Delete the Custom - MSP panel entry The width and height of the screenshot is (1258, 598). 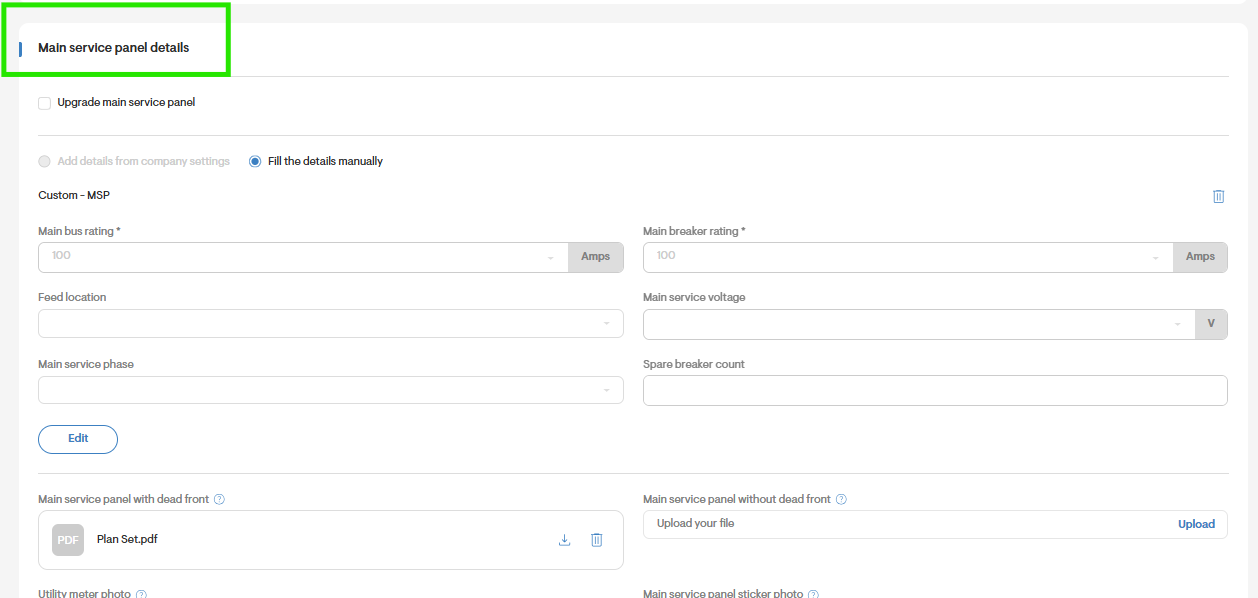click(x=1218, y=196)
